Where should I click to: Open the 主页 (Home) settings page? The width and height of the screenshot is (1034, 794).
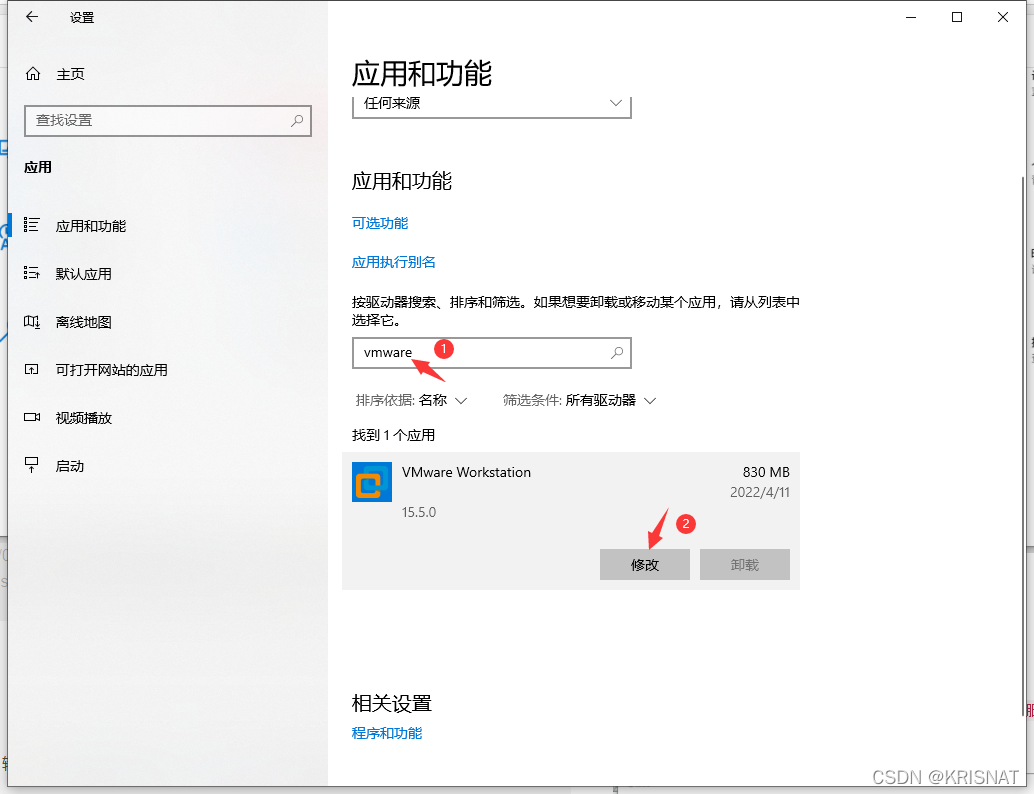(x=67, y=73)
